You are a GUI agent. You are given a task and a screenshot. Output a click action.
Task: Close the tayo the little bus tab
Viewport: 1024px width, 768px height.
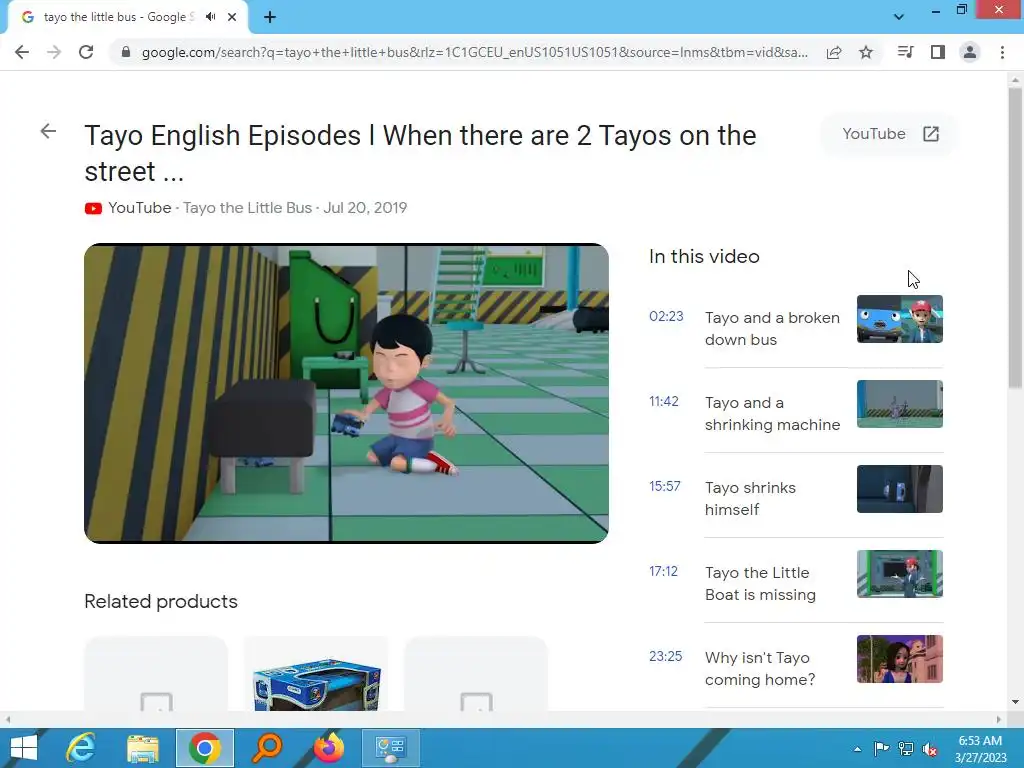tap(232, 17)
